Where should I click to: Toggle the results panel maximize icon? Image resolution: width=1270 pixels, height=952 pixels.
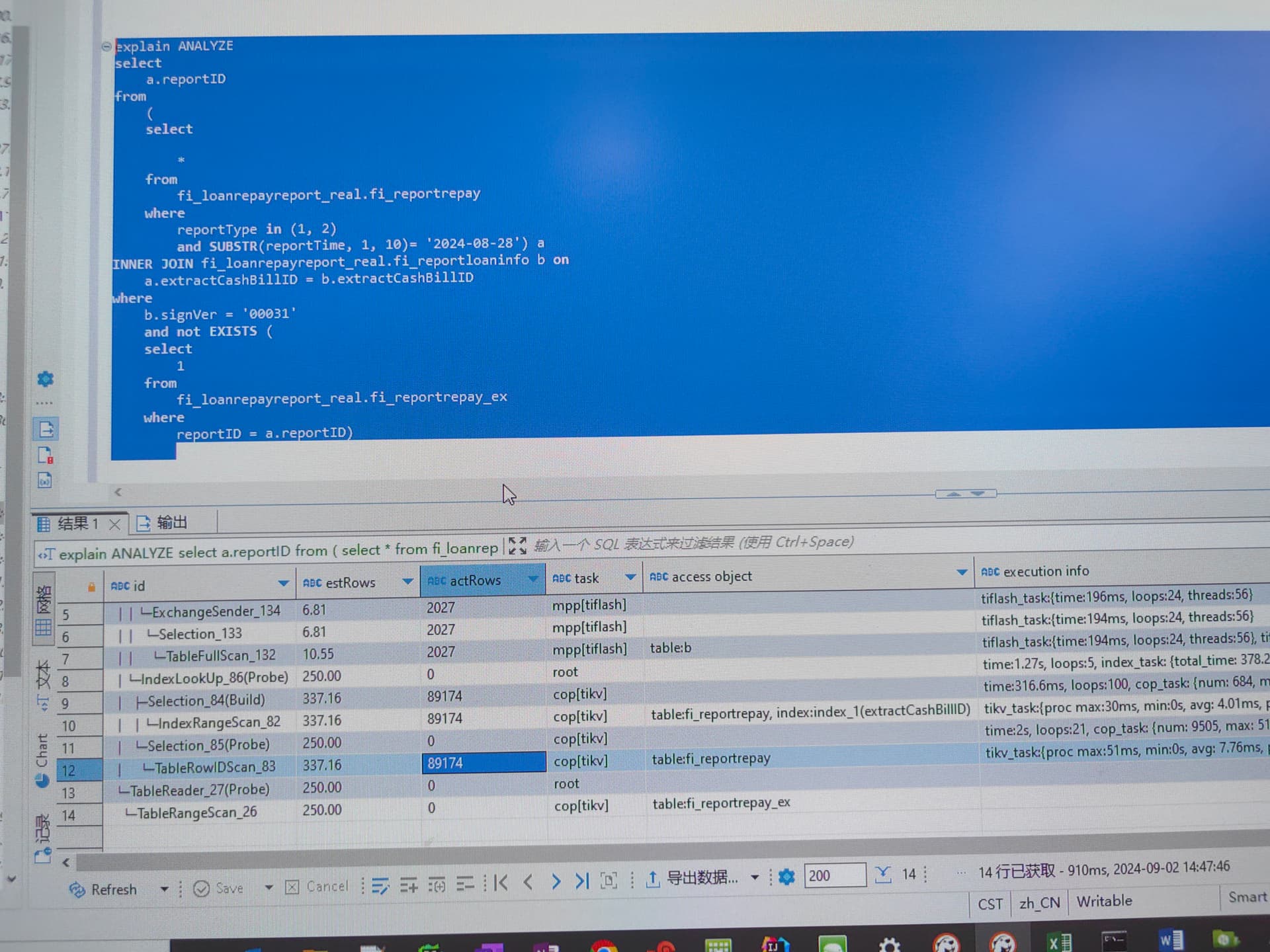517,546
